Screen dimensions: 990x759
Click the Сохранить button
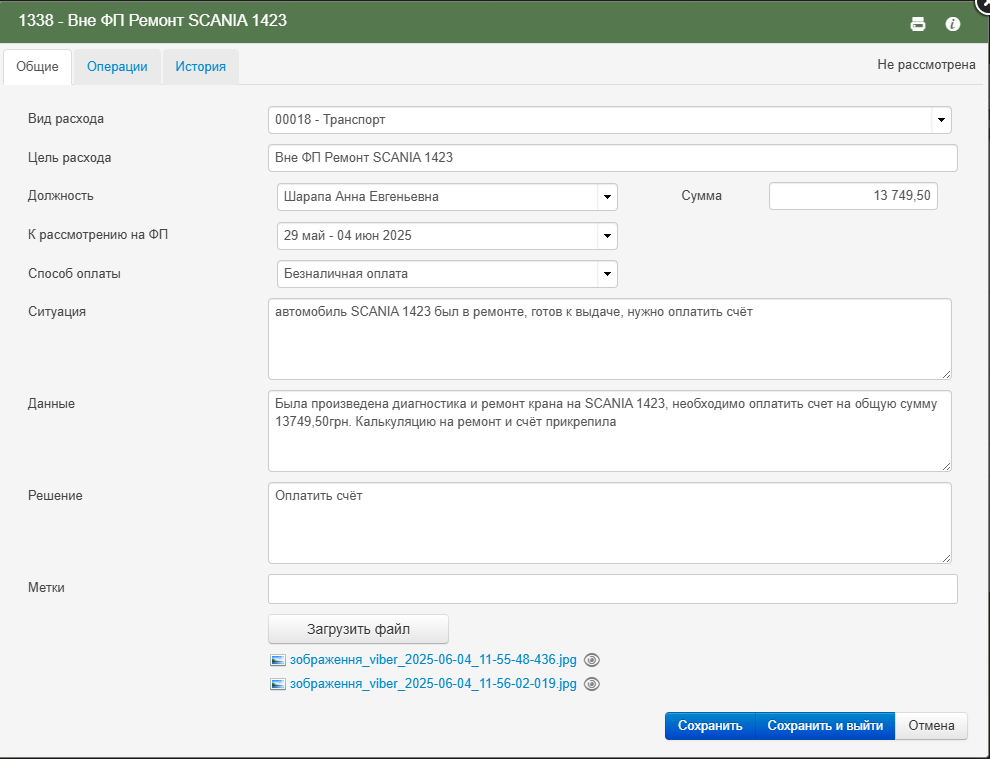click(x=710, y=726)
